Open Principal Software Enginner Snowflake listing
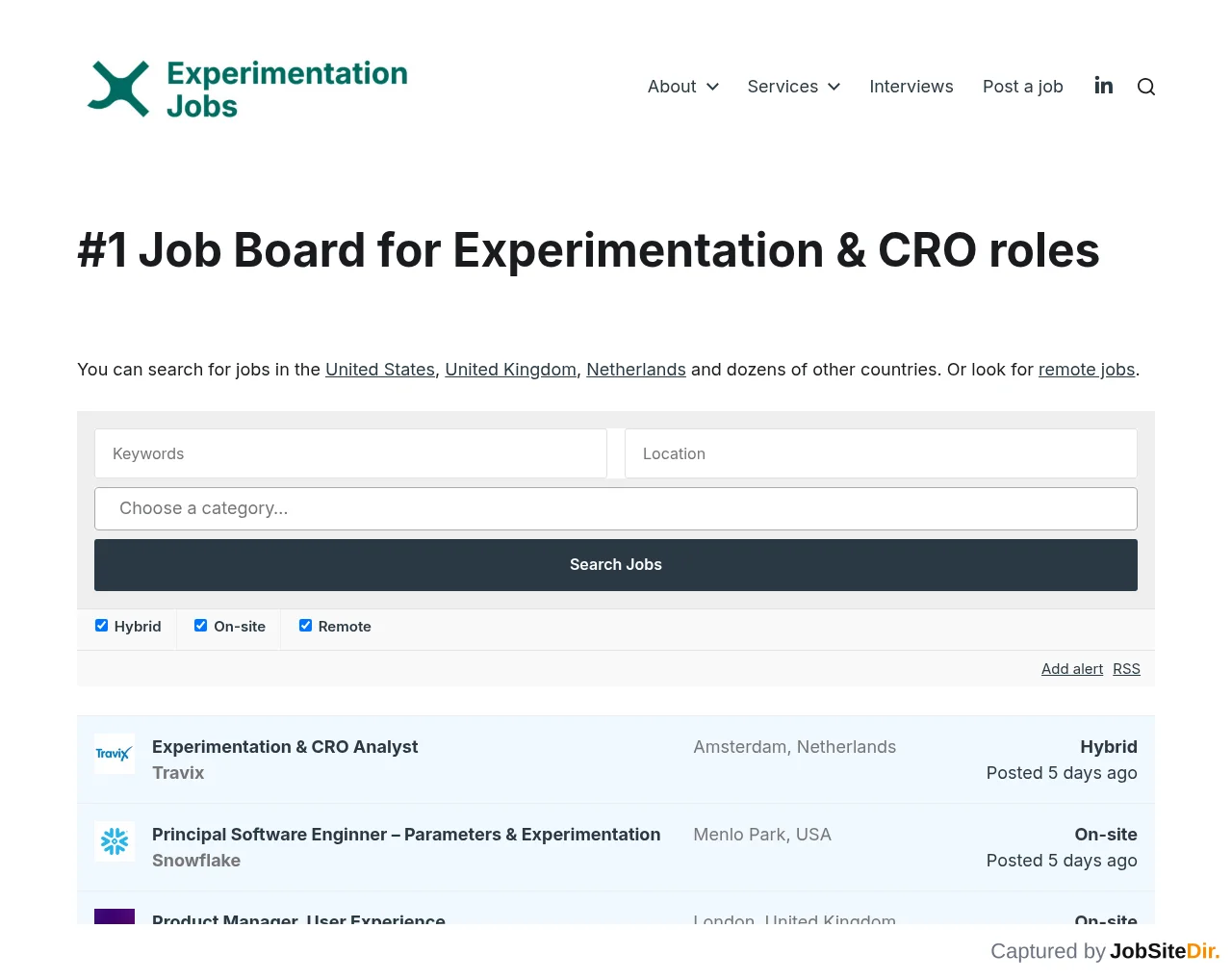 click(x=616, y=847)
